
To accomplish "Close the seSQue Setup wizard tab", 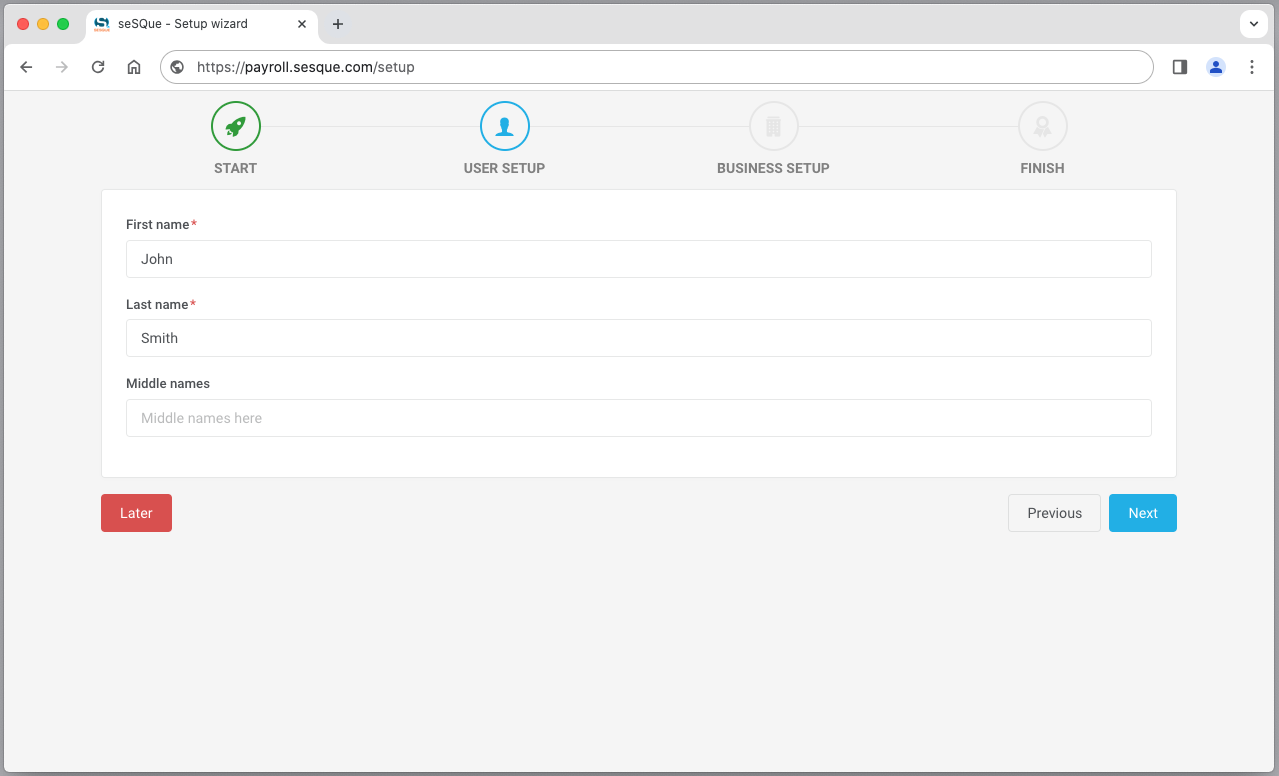I will tap(302, 24).
